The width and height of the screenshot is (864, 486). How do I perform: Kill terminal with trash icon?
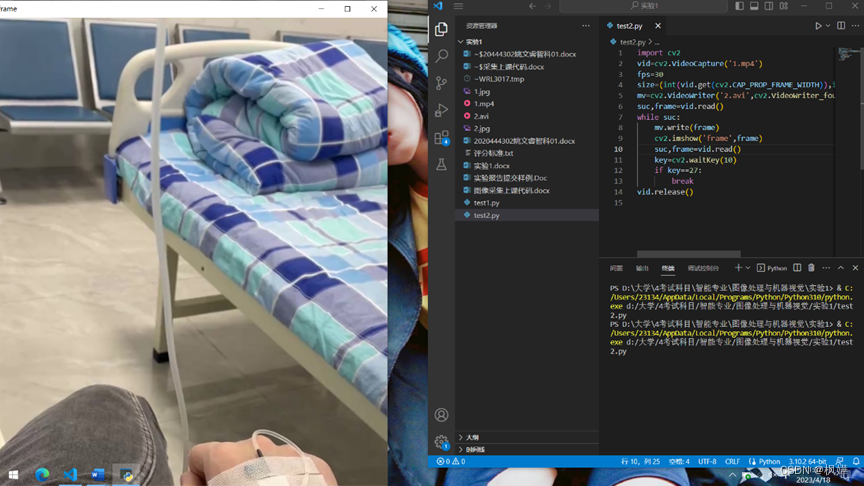(x=811, y=268)
